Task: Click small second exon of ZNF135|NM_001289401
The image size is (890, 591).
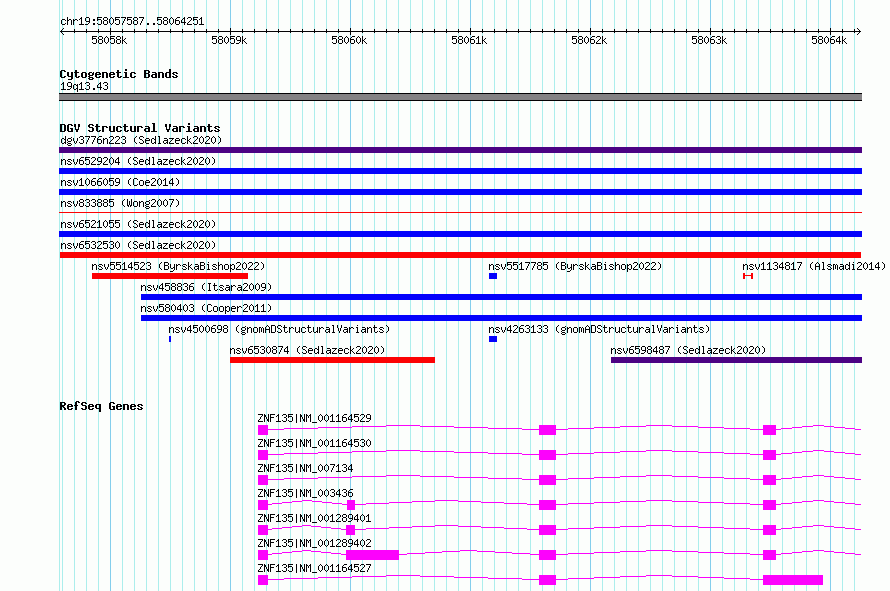Action: coord(350,530)
